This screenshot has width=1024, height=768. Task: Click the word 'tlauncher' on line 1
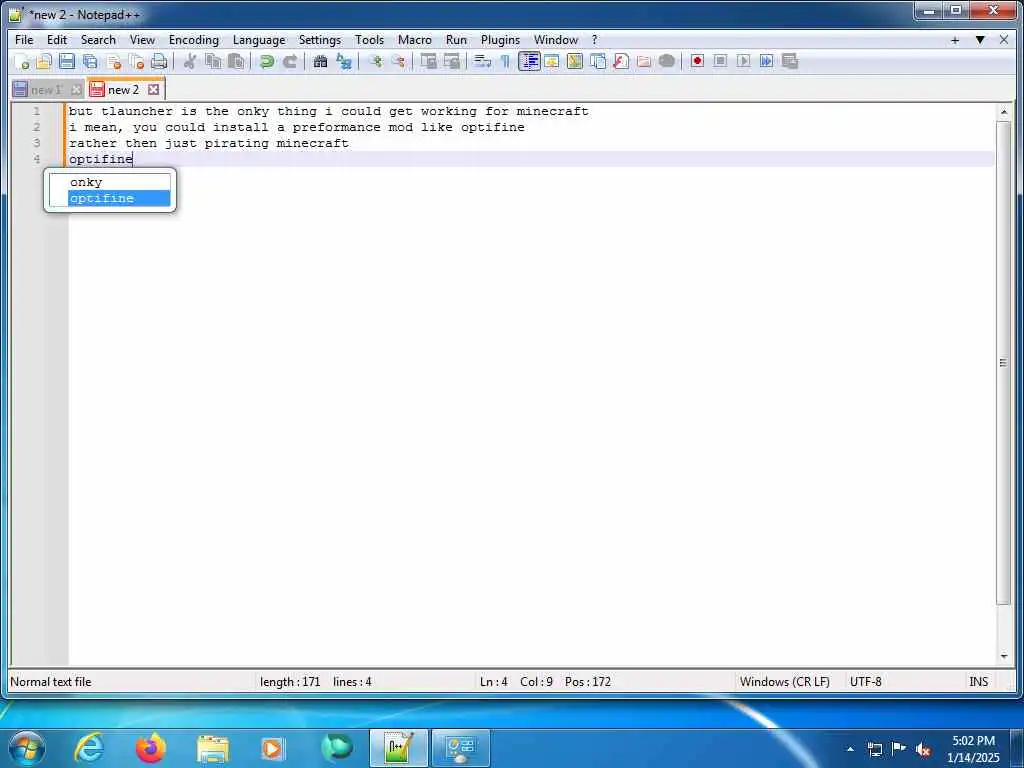(x=136, y=111)
